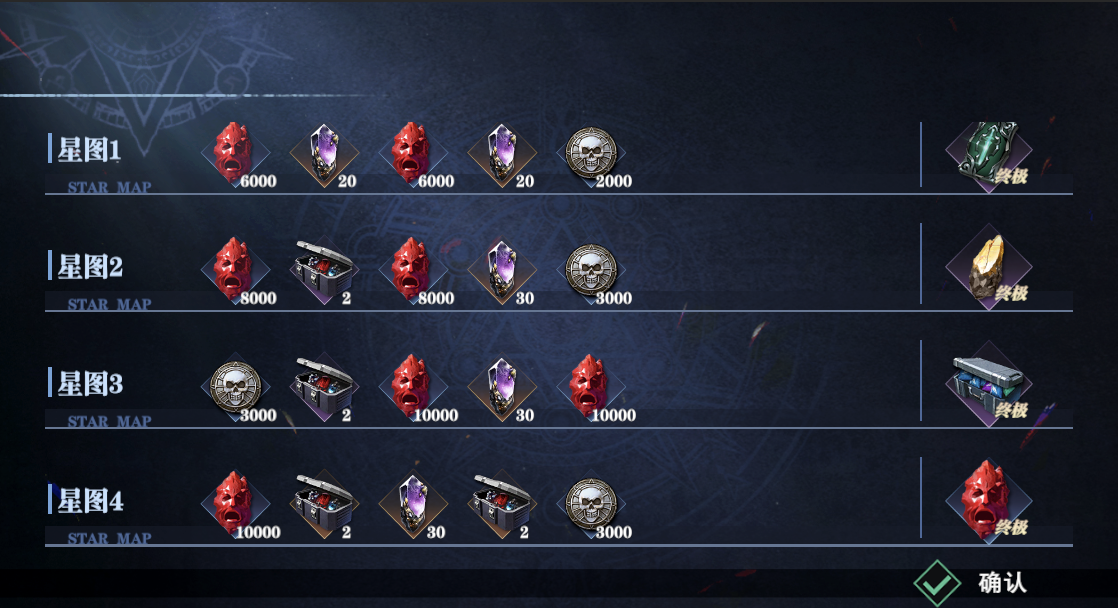
Task: Click 星图1 skull coin reward 2000
Action: coord(591,153)
